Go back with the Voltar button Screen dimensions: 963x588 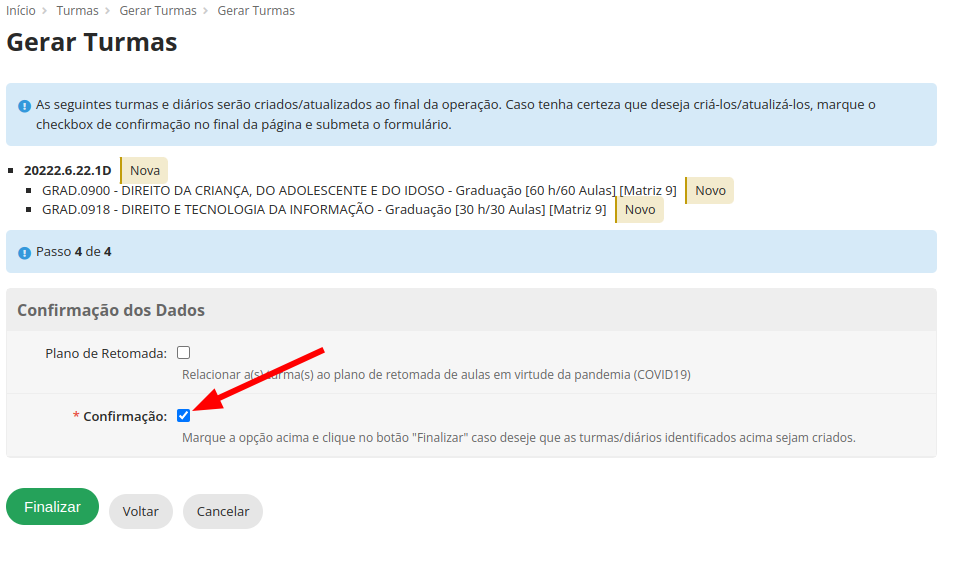pos(141,511)
